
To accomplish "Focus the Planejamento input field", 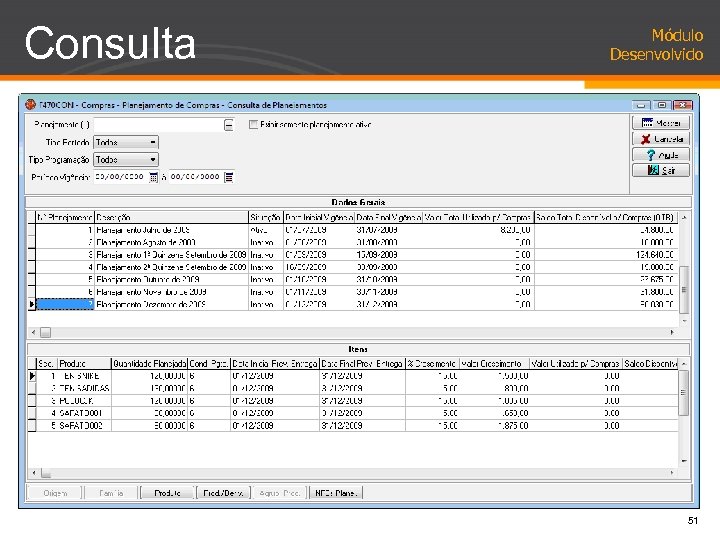I will click(158, 125).
